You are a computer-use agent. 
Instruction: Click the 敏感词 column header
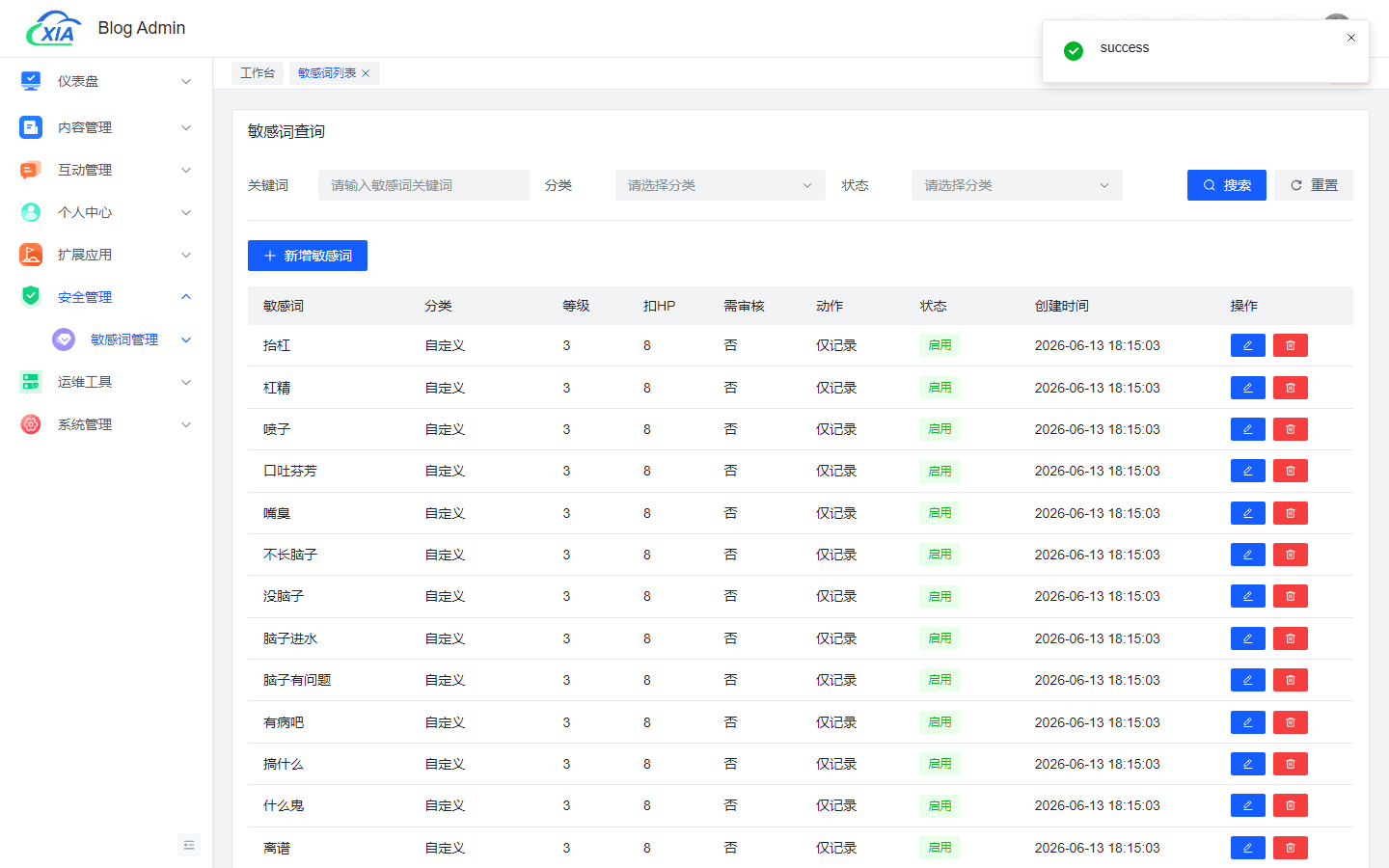point(284,306)
